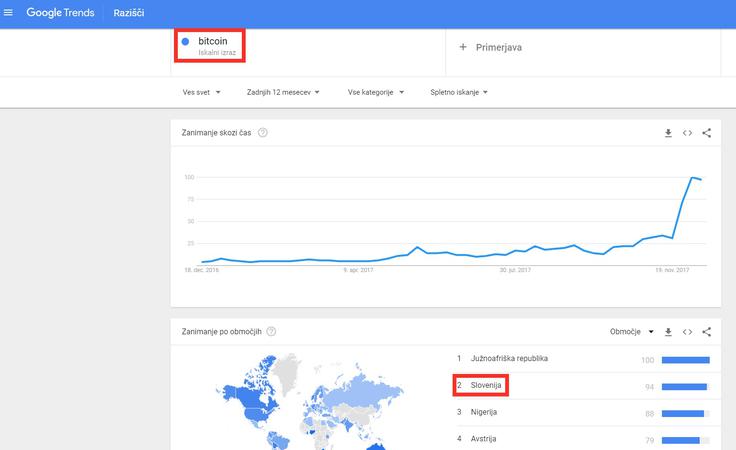The image size is (736, 450).
Task: Open the hamburger menu
Action: tap(8, 13)
